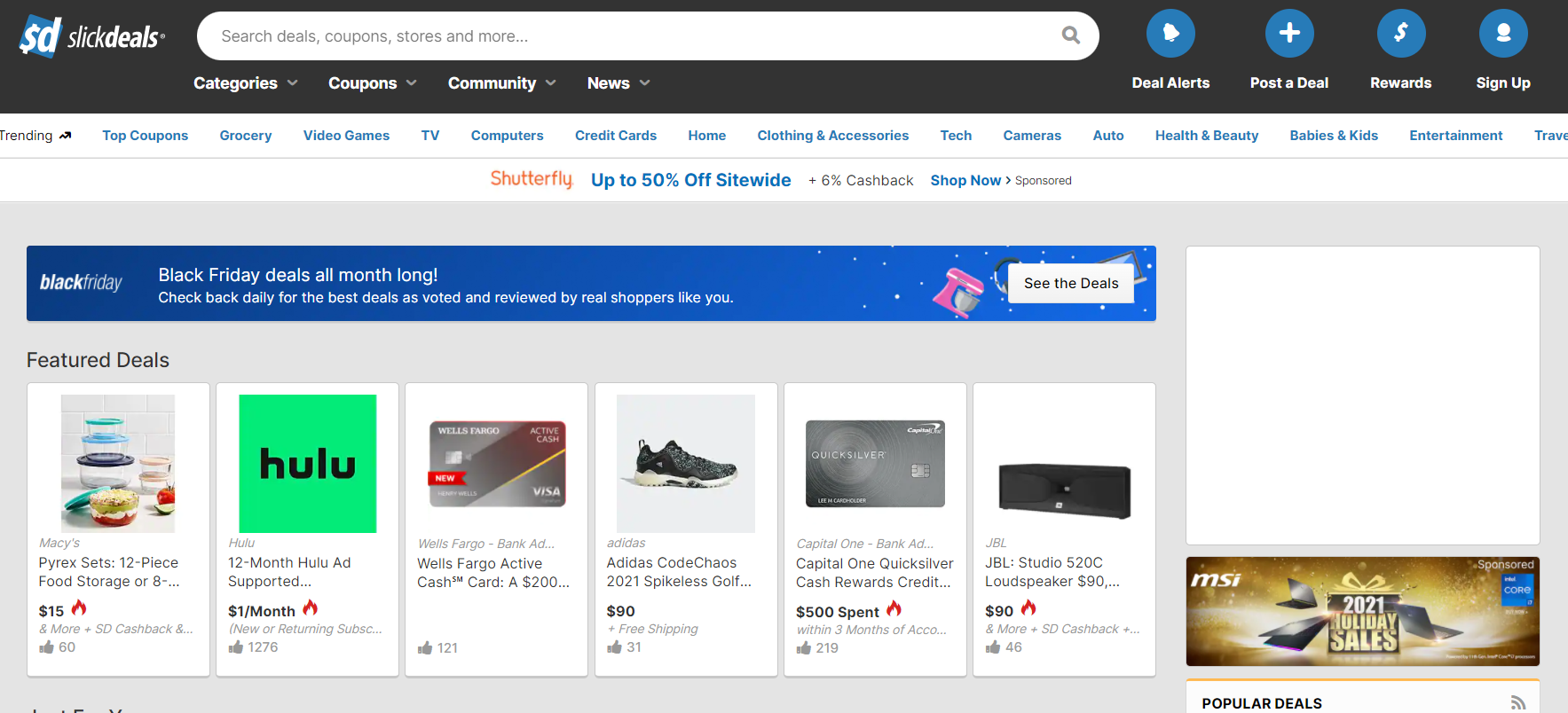The image size is (1568, 713).
Task: Click the fire icon on JBL deal
Action: point(1028,607)
